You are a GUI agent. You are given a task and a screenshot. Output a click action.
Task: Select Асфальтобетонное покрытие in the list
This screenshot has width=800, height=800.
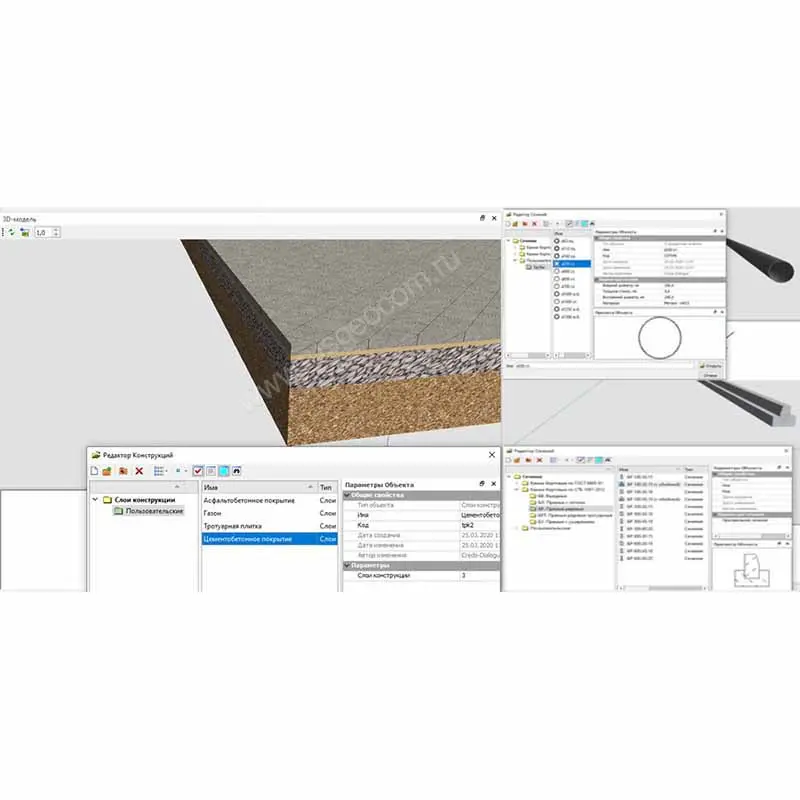(248, 499)
